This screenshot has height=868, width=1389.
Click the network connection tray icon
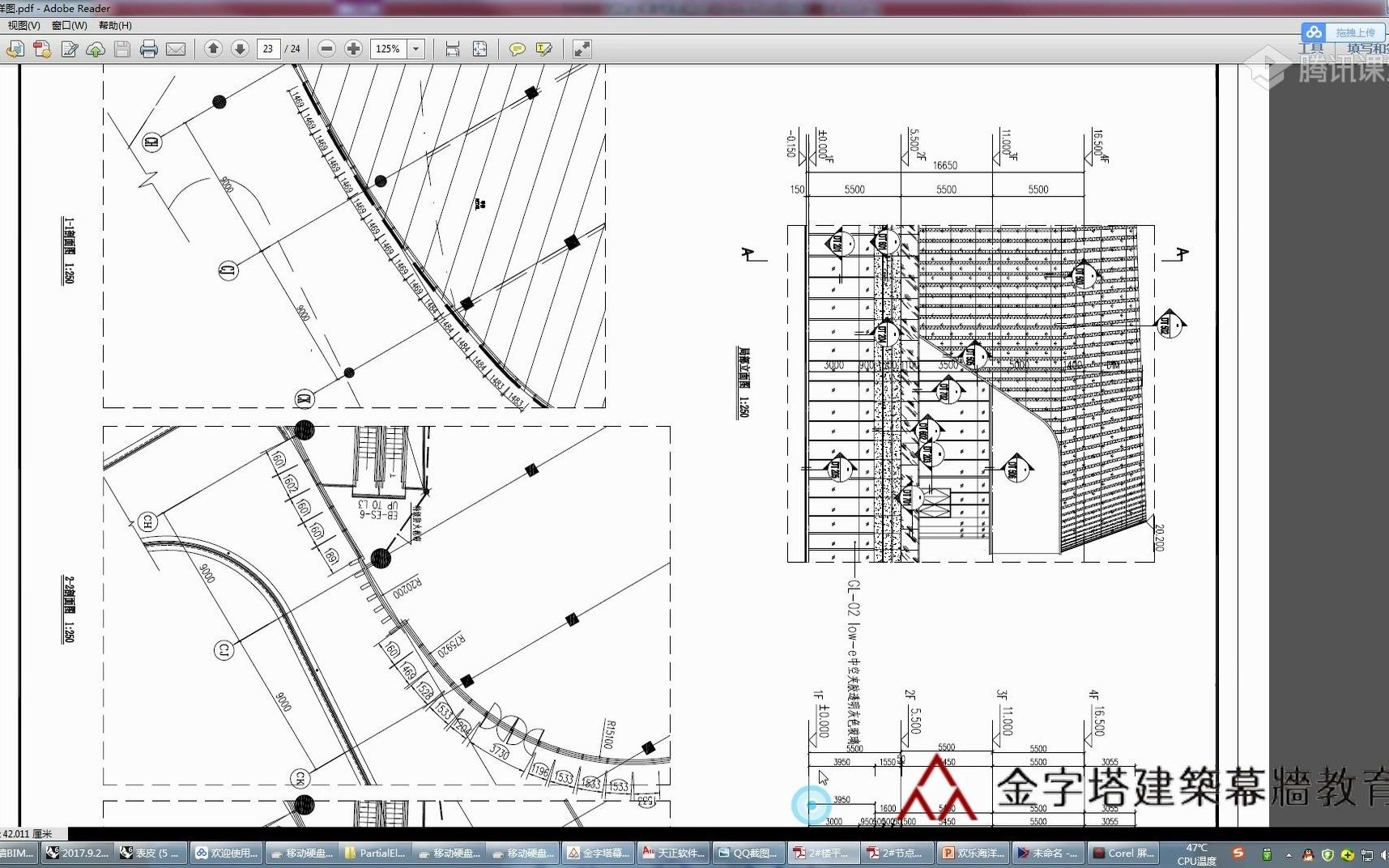click(x=1367, y=854)
